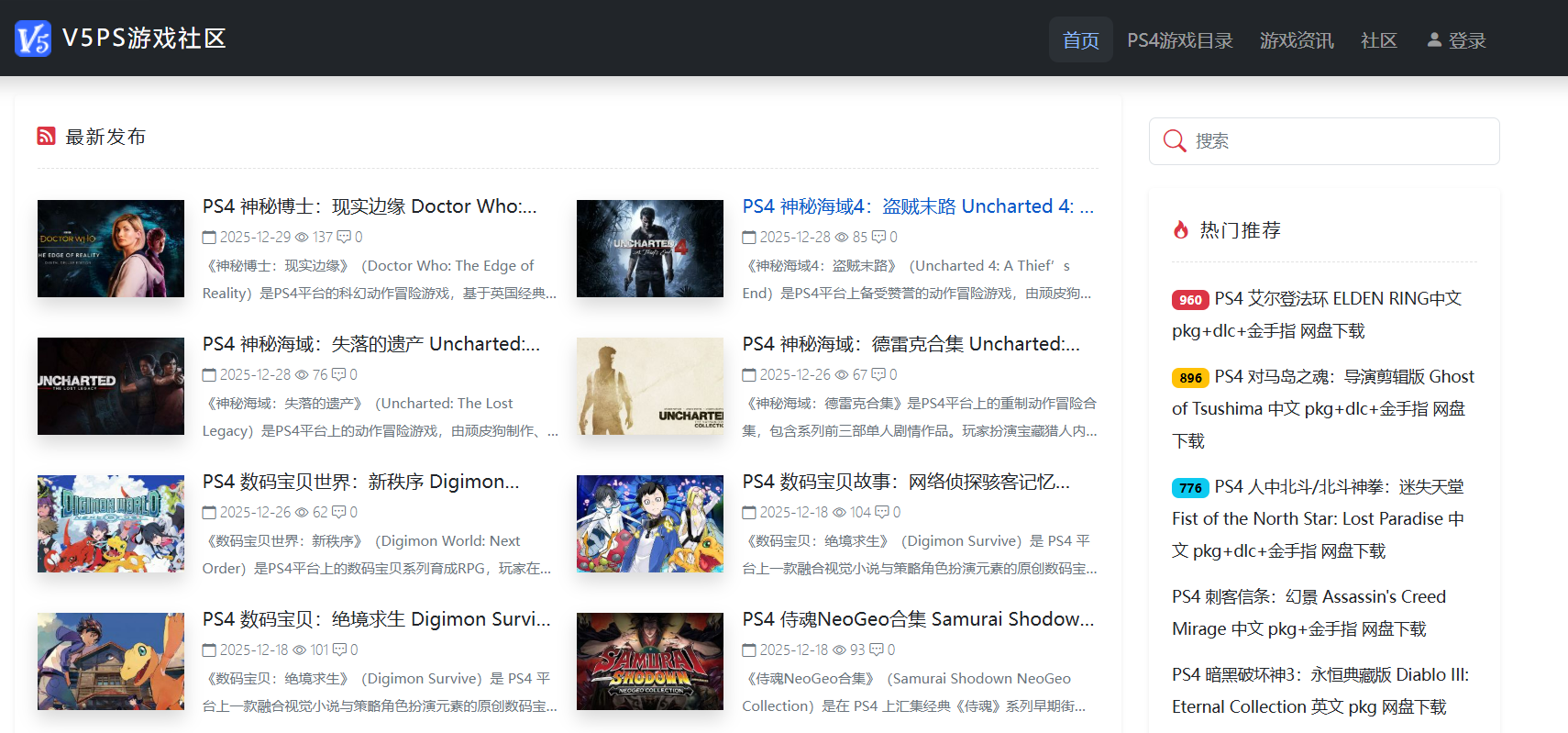Click V5PS游戏社区 site title
This screenshot has width=1568, height=733.
pos(144,39)
